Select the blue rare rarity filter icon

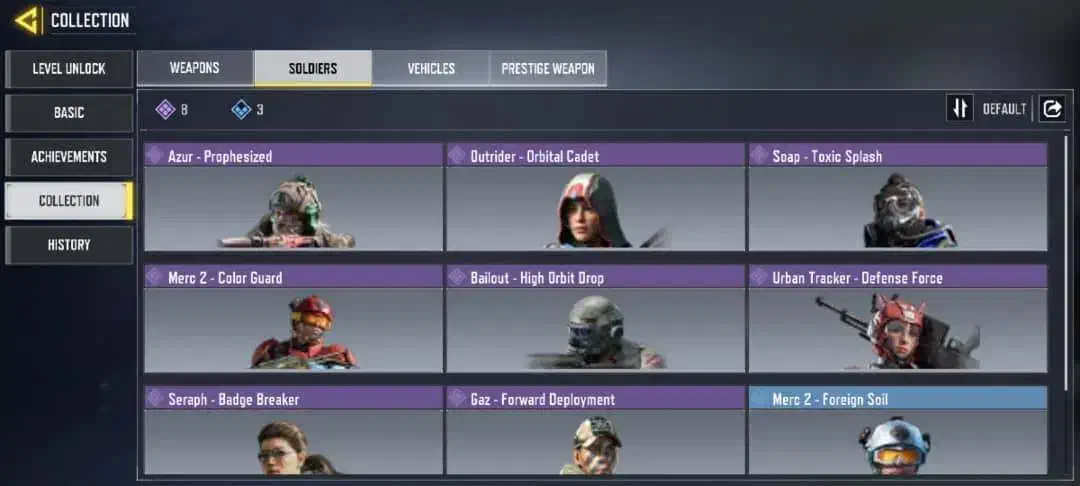click(241, 109)
